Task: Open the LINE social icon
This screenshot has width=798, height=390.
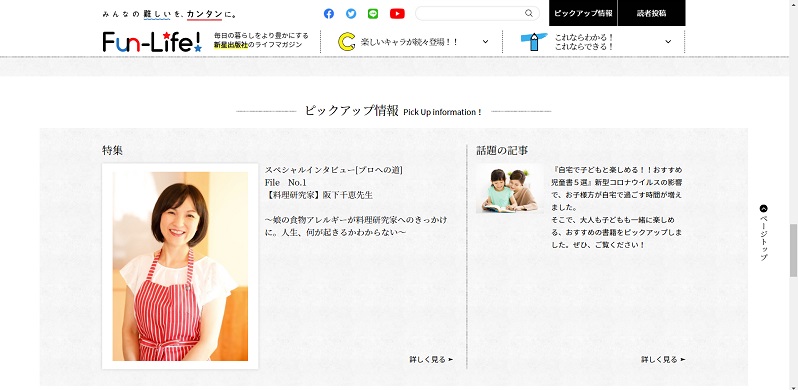Action: coord(373,14)
